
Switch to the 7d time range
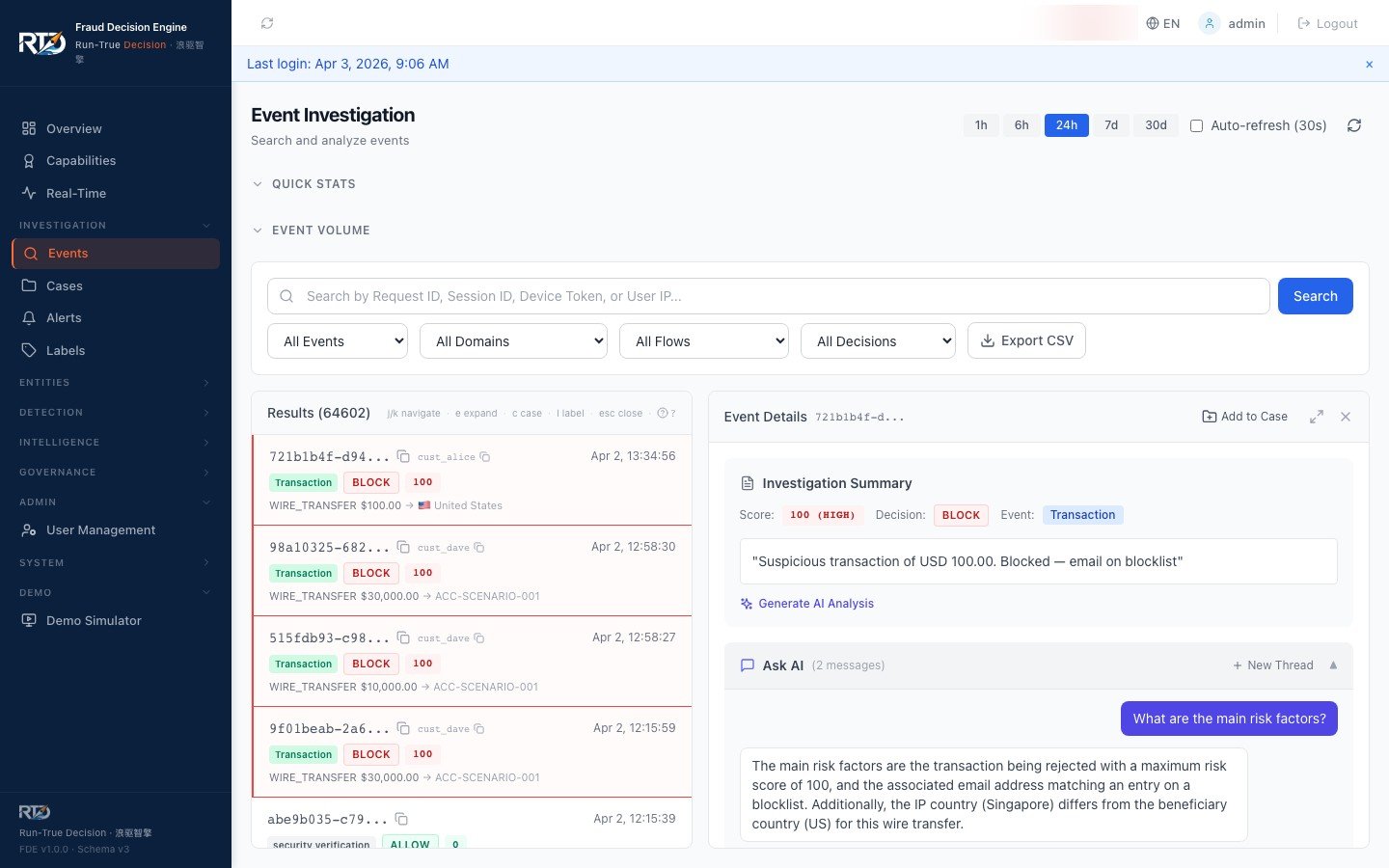pyautogui.click(x=1110, y=124)
